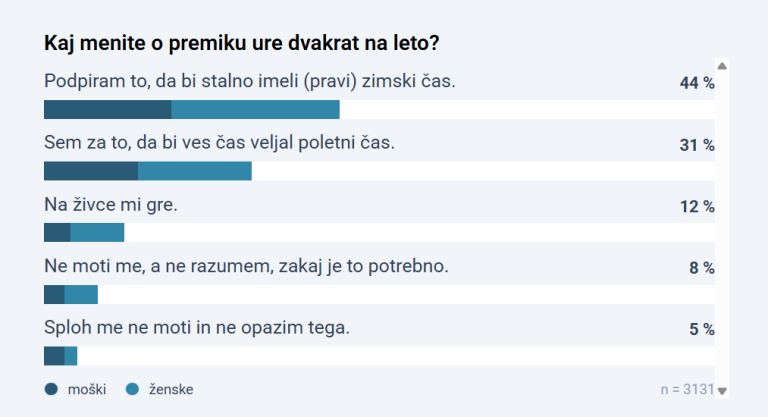The width and height of the screenshot is (768, 417).
Task: Select the moški segment of 'Na živce mi gre'
Action: 57,233
